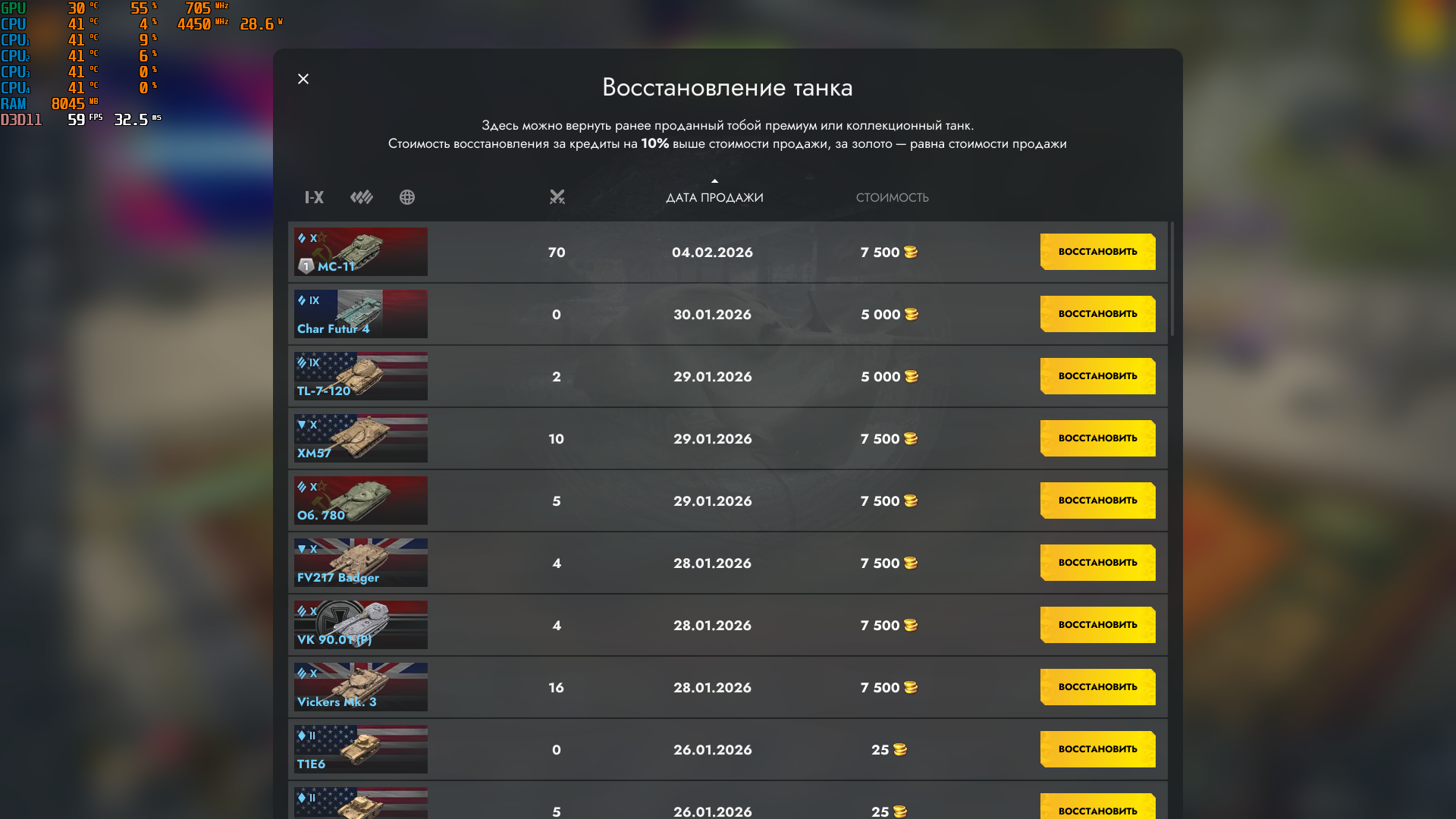Close the tank restoration window
Screen dimensions: 1456x819
(303, 79)
